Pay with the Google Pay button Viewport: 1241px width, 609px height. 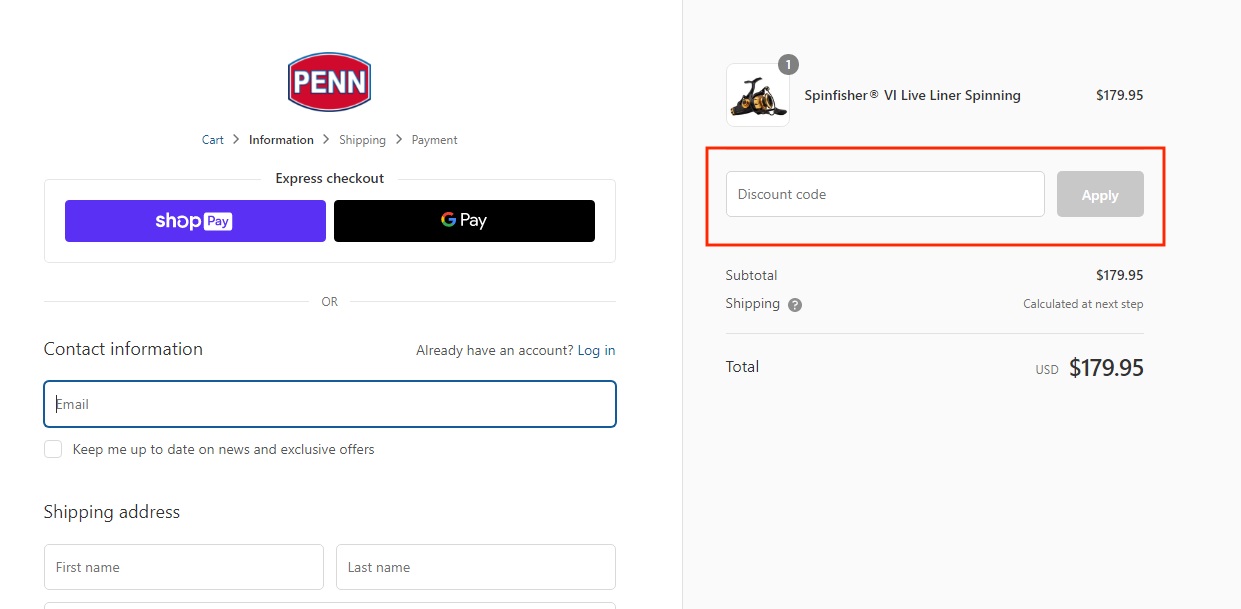[464, 221]
